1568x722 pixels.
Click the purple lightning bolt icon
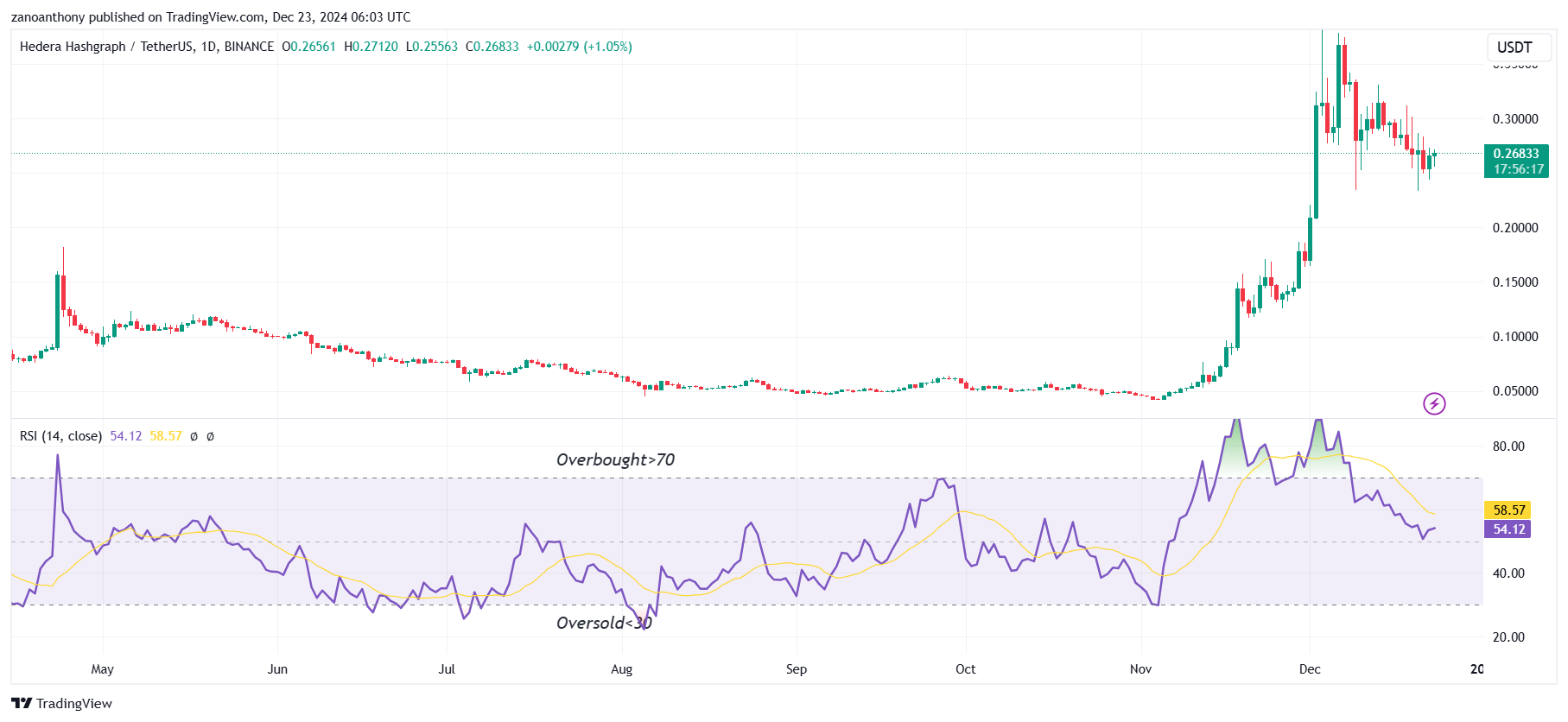(1434, 403)
